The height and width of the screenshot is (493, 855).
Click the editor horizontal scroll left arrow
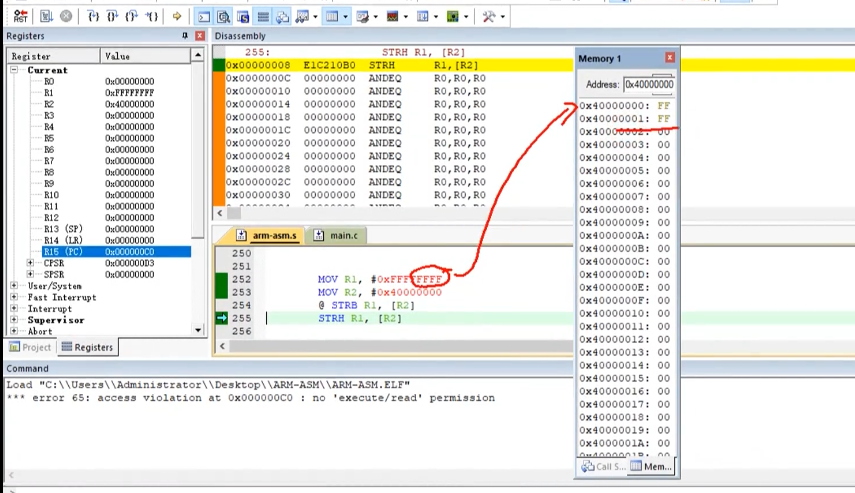222,346
